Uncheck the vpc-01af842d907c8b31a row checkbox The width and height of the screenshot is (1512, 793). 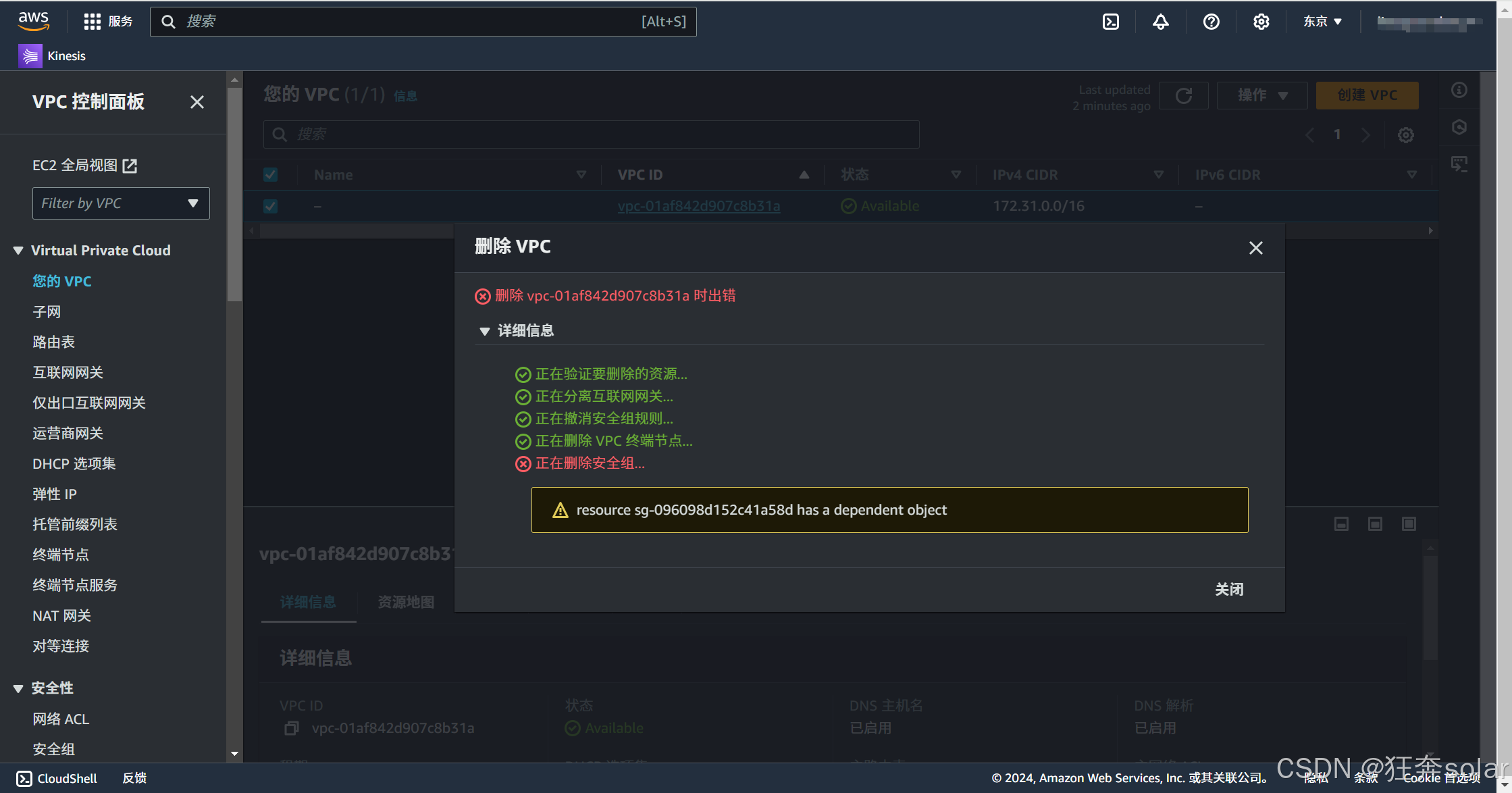[271, 206]
